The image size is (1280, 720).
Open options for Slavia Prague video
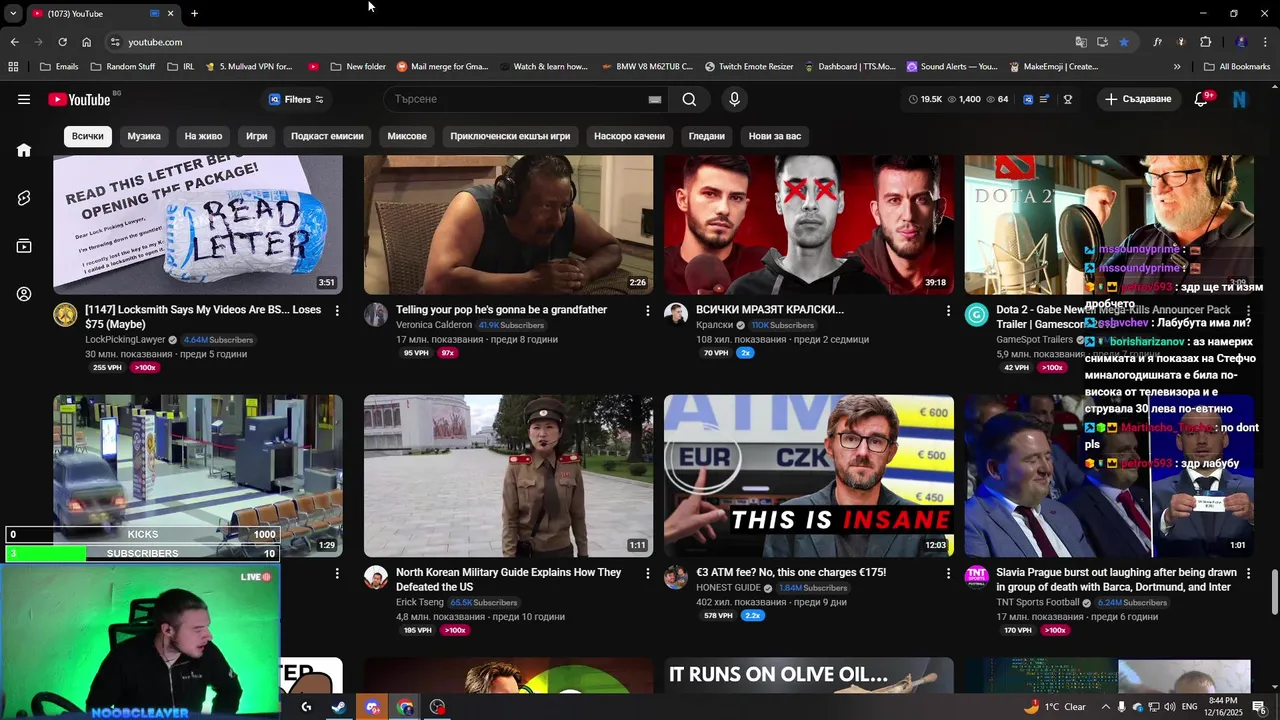[x=1248, y=574]
